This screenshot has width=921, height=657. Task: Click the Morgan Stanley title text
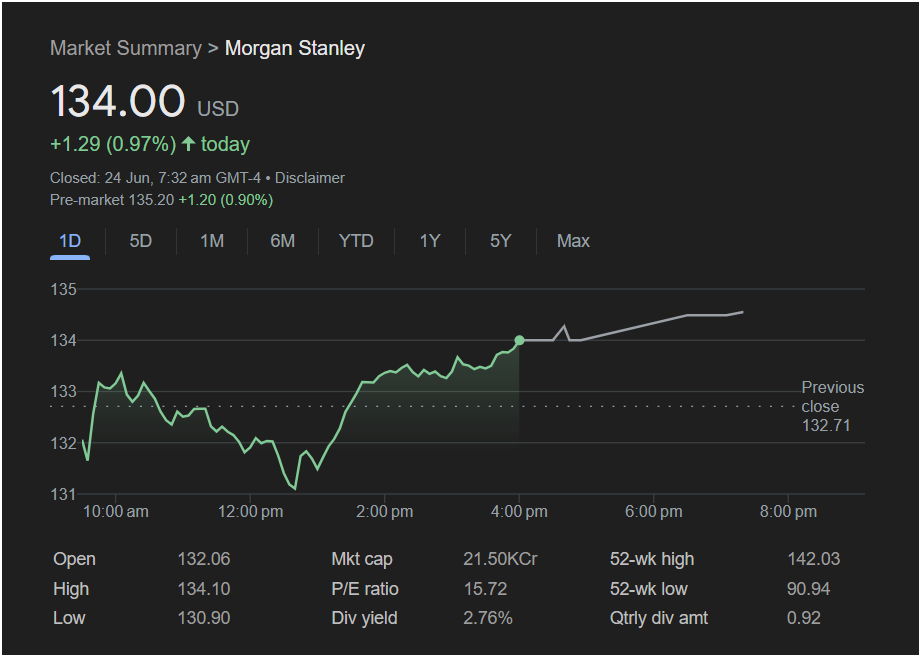295,48
